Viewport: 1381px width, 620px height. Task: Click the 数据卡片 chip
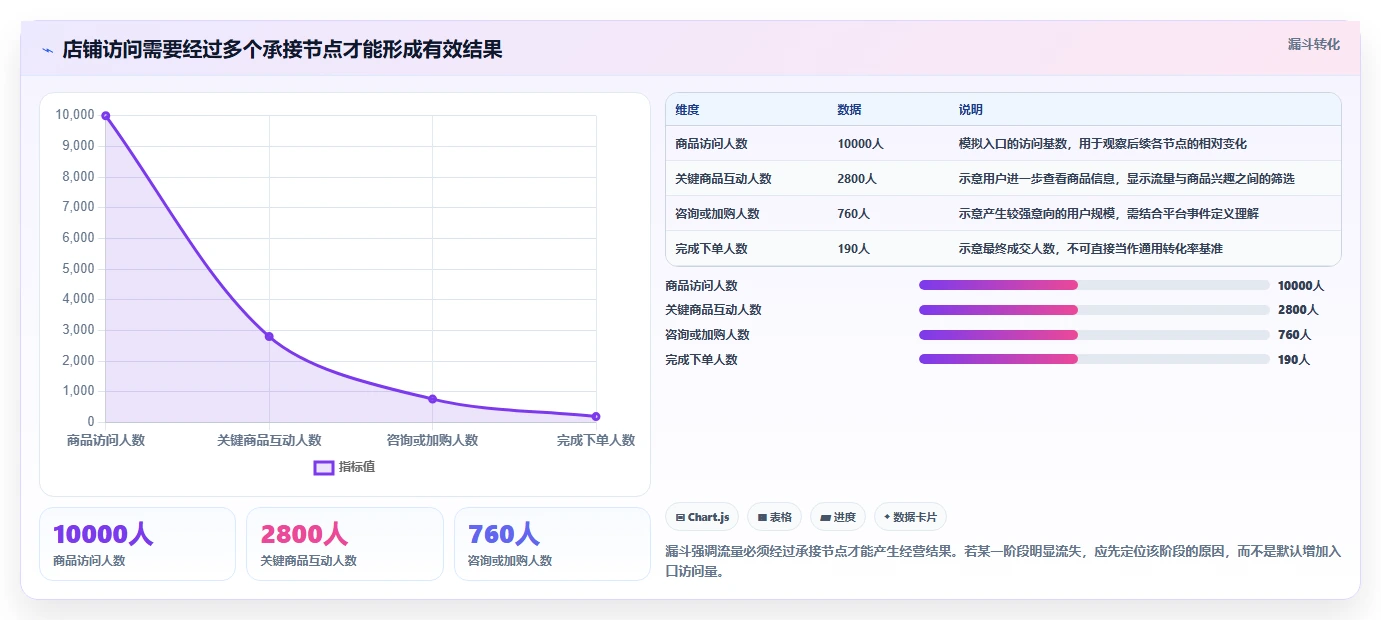point(910,517)
